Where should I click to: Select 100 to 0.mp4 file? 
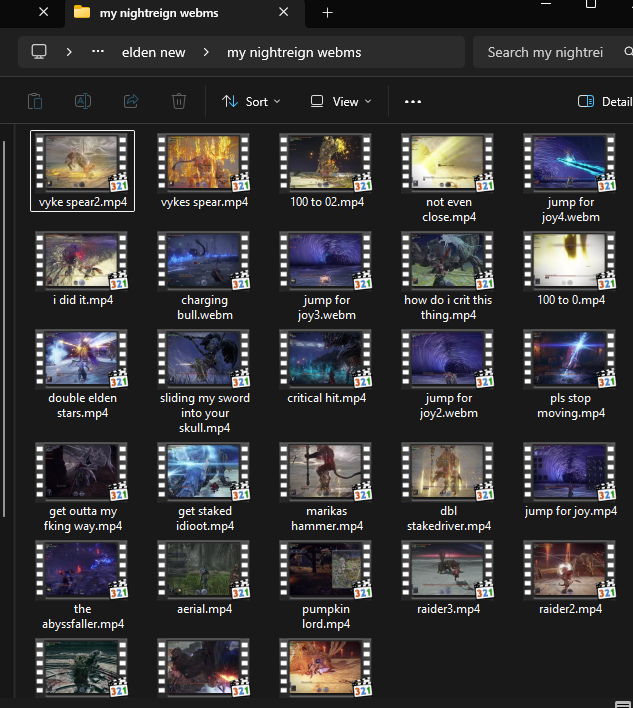point(571,269)
